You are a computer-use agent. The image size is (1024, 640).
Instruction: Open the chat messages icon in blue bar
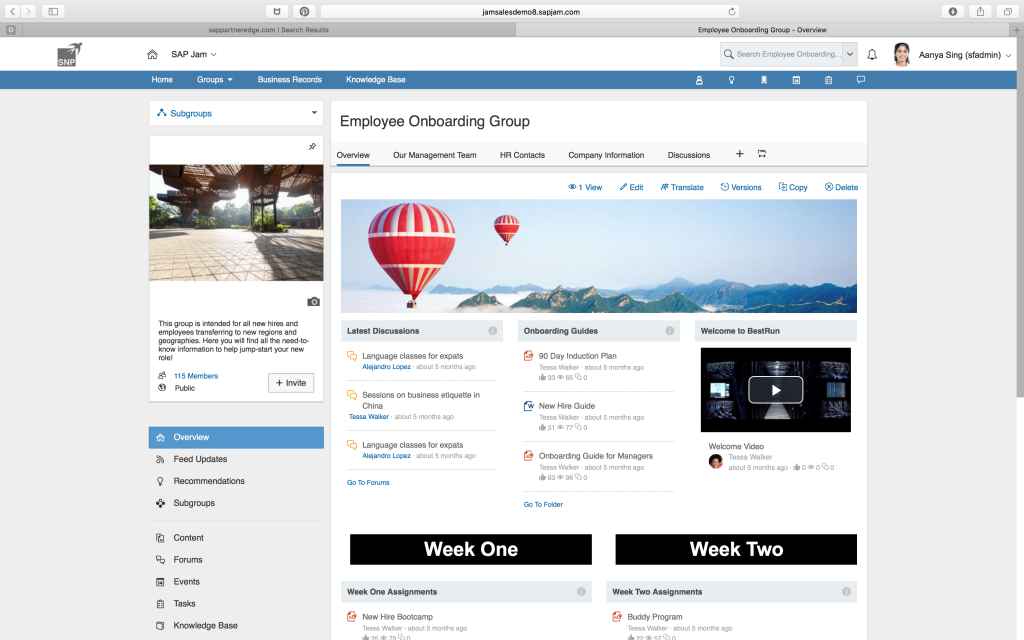(x=861, y=80)
